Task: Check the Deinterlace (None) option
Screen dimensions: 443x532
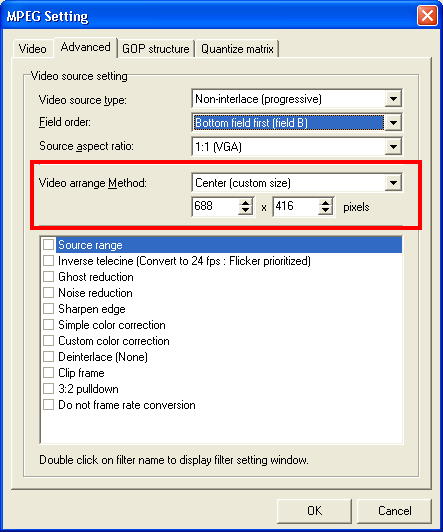Action: point(49,357)
